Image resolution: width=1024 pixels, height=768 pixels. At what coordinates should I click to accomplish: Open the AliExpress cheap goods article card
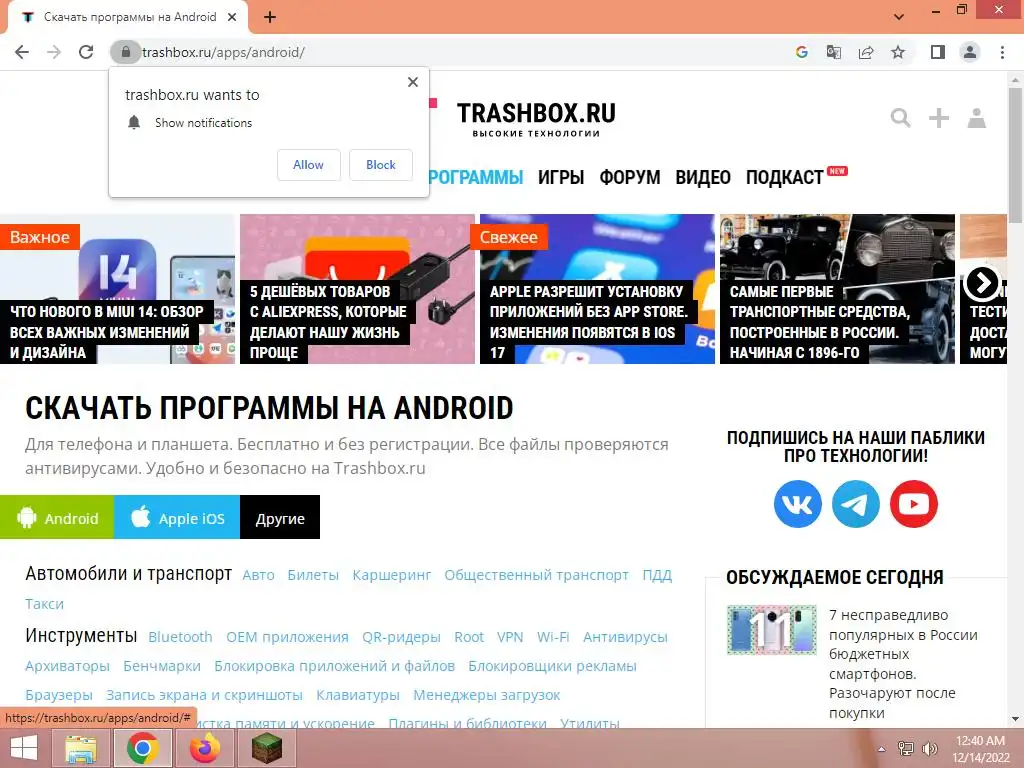[357, 289]
